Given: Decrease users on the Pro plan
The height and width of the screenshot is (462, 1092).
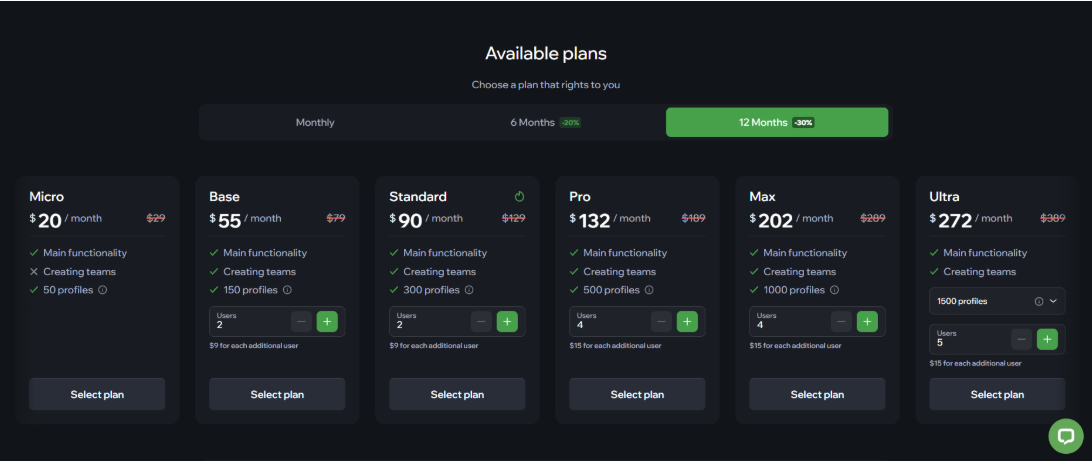Looking at the screenshot, I should (662, 321).
